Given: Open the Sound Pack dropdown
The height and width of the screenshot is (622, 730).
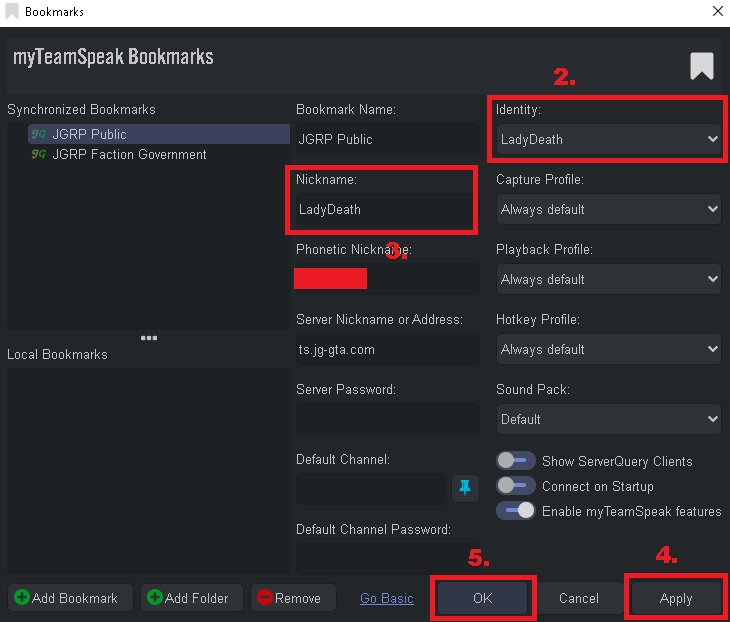Looking at the screenshot, I should [x=608, y=419].
